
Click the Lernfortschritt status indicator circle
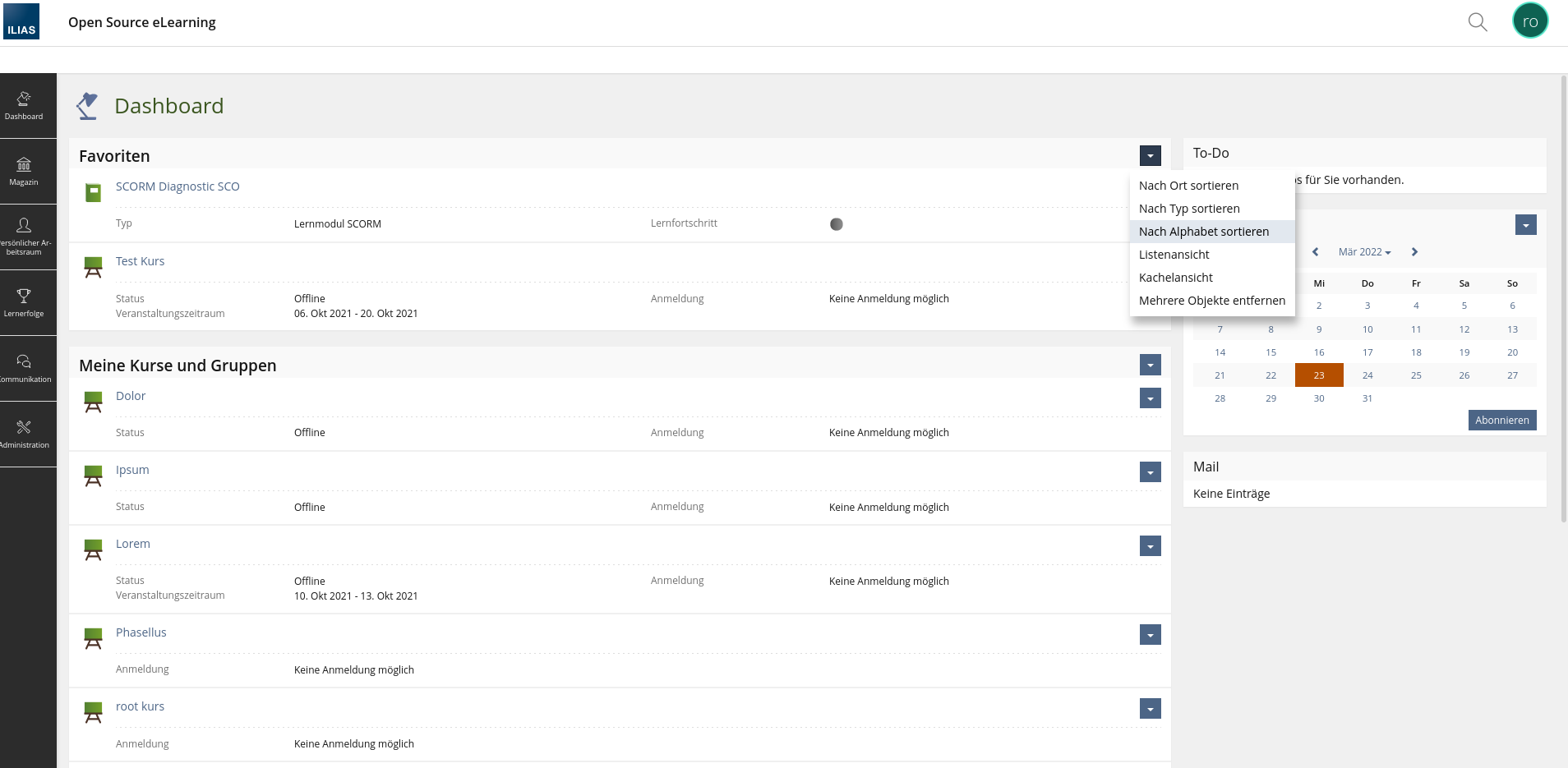tap(836, 224)
